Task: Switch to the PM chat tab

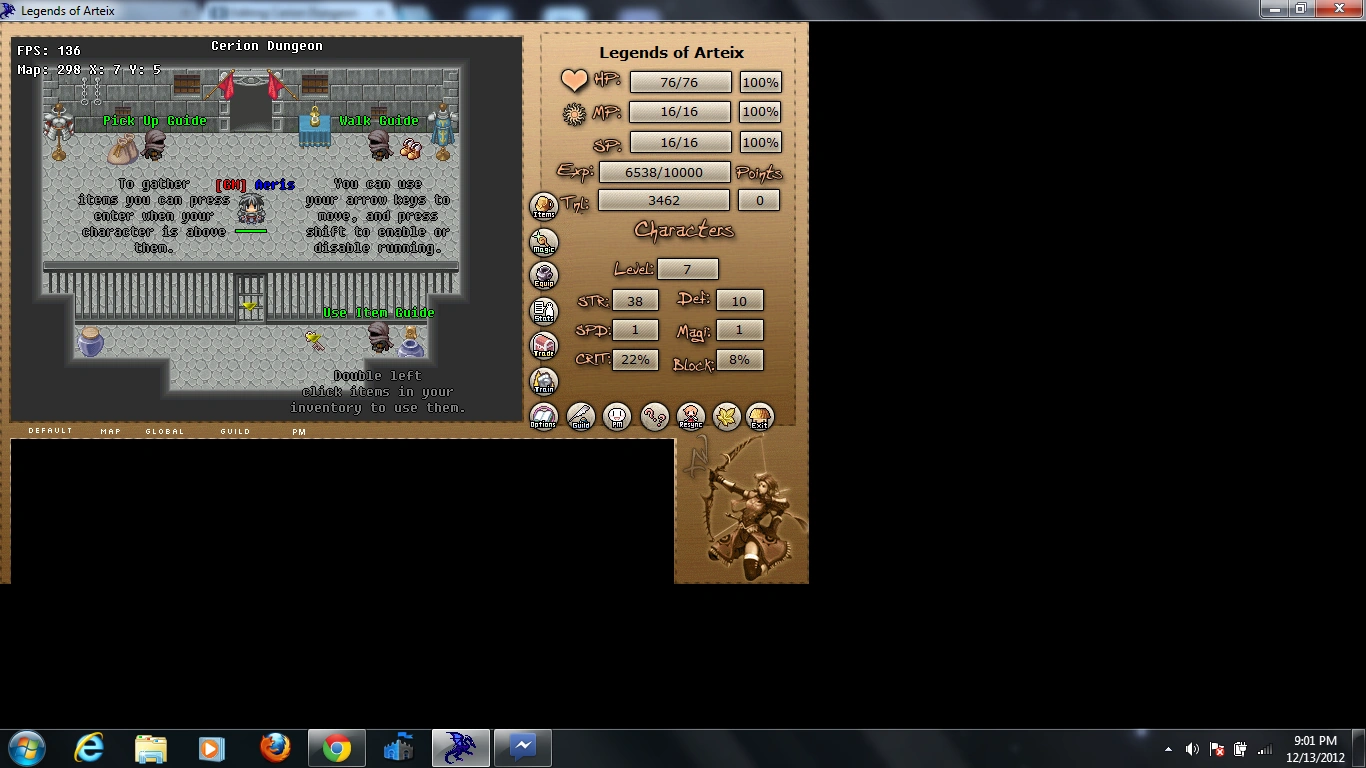Action: point(299,432)
